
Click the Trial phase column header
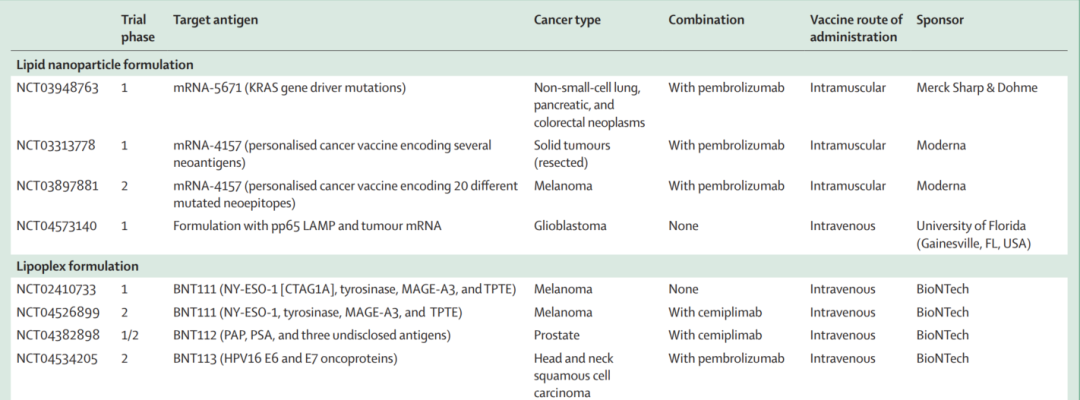[x=138, y=28]
